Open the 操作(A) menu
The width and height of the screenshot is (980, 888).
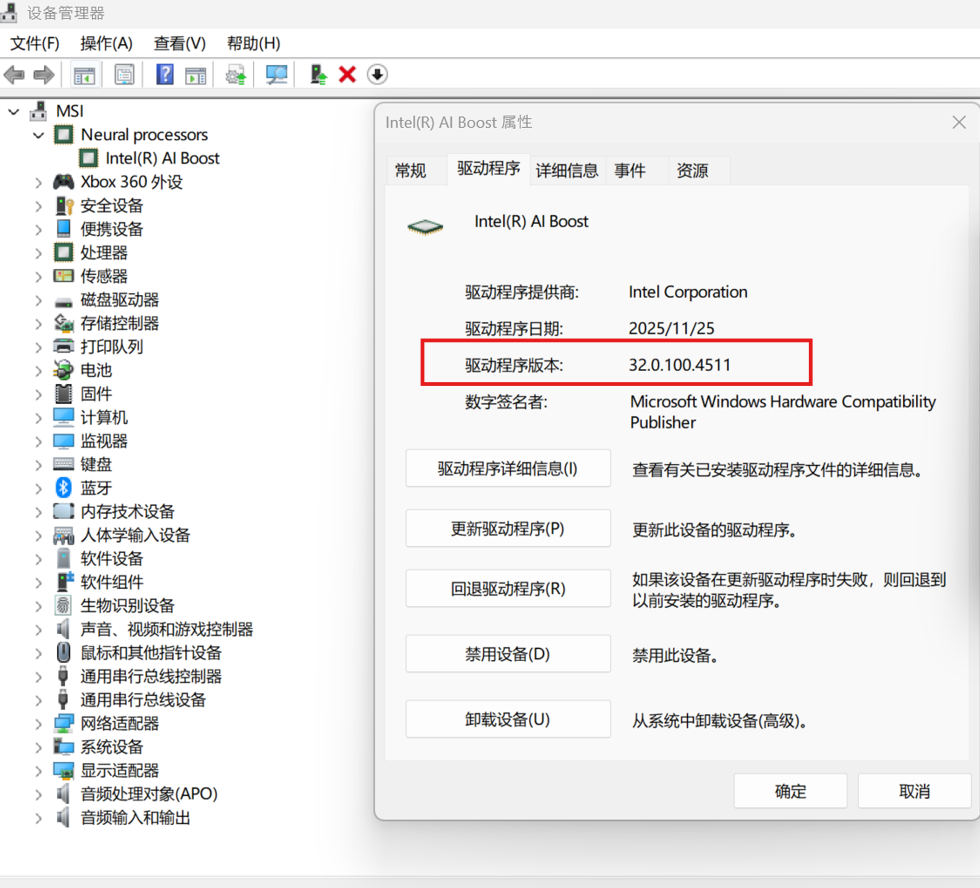[106, 43]
